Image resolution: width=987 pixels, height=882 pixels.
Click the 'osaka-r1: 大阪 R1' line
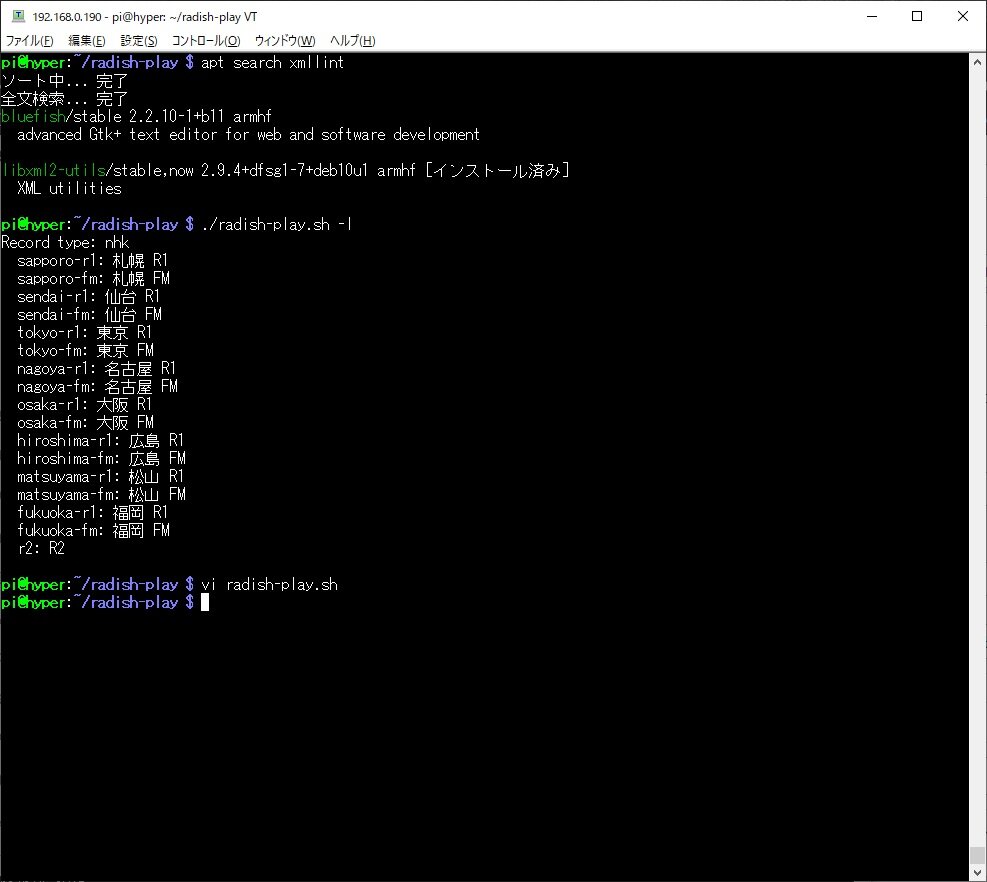point(84,404)
